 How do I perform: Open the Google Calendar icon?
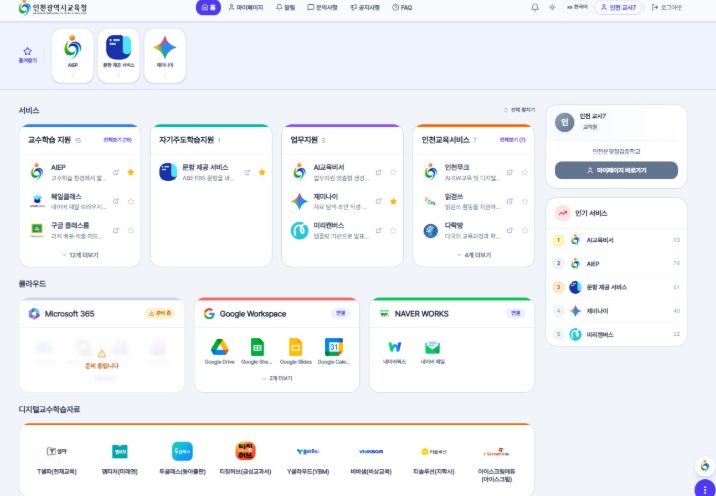334,351
